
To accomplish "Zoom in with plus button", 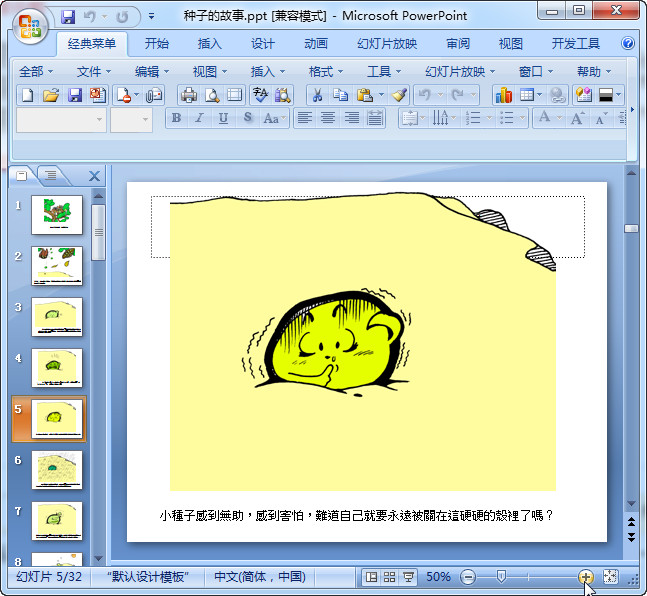I will click(x=586, y=577).
